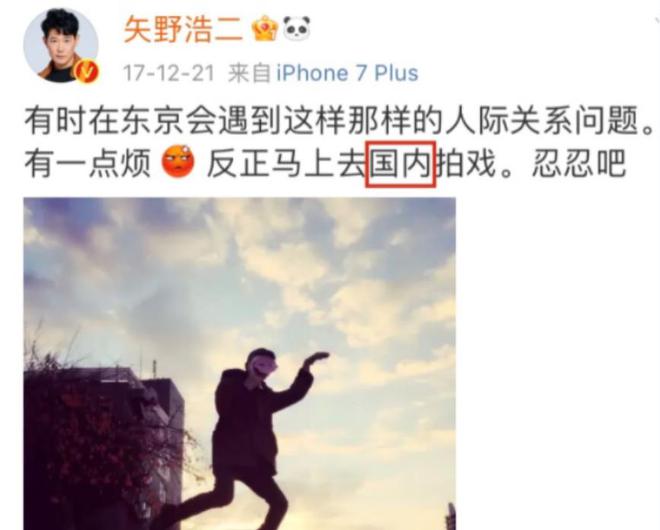Click the 忍忍吧 text at end

pyautogui.click(x=579, y=163)
